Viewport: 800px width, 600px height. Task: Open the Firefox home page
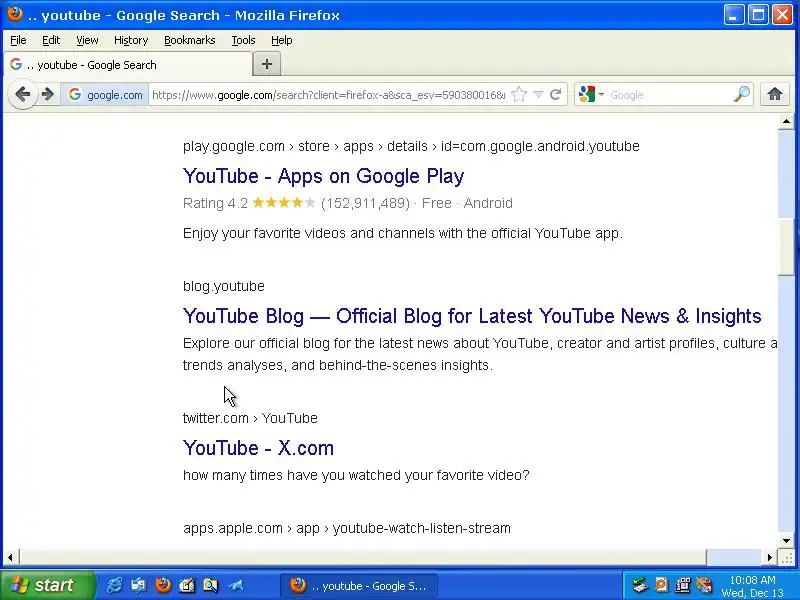point(774,94)
